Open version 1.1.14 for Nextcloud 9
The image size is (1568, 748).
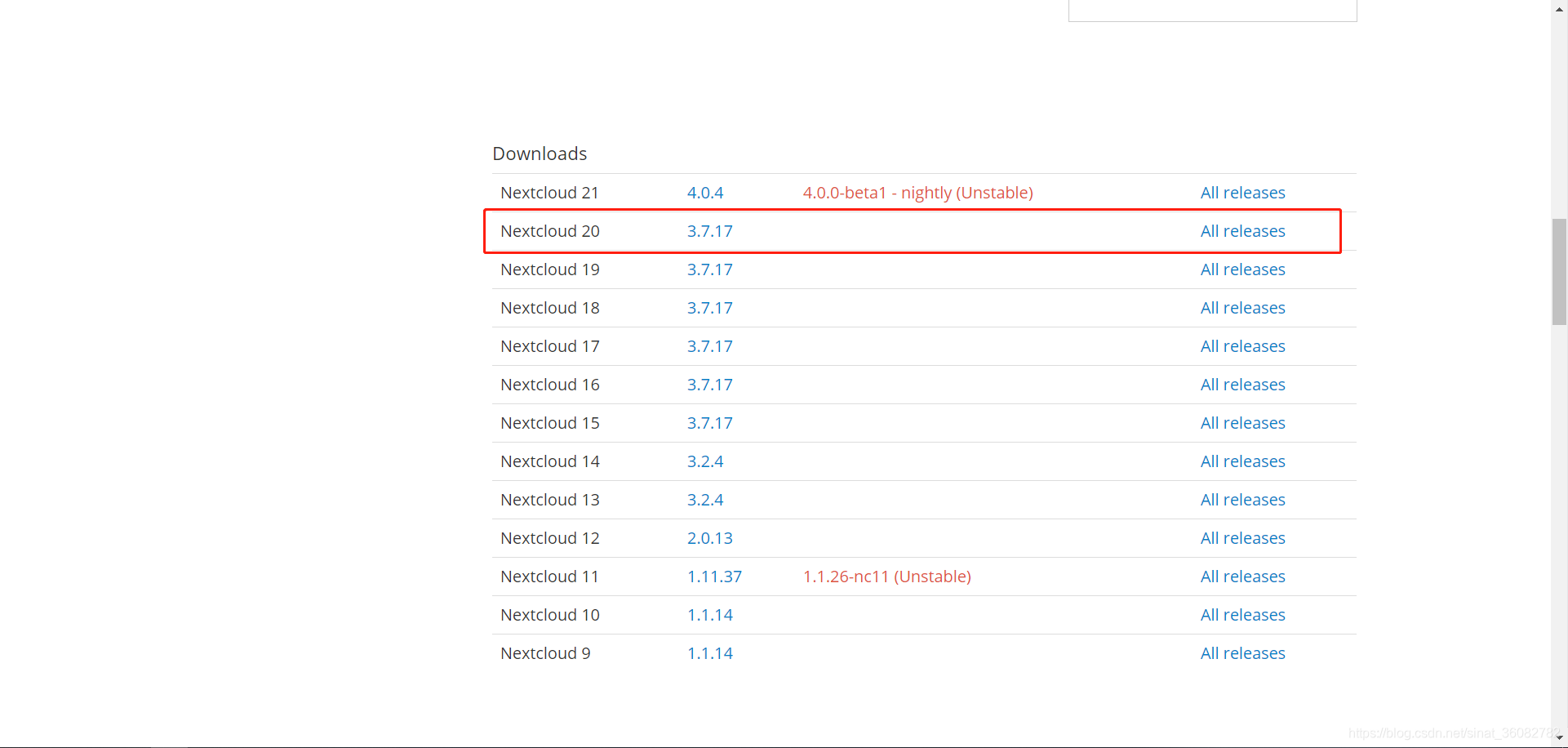pyautogui.click(x=709, y=653)
